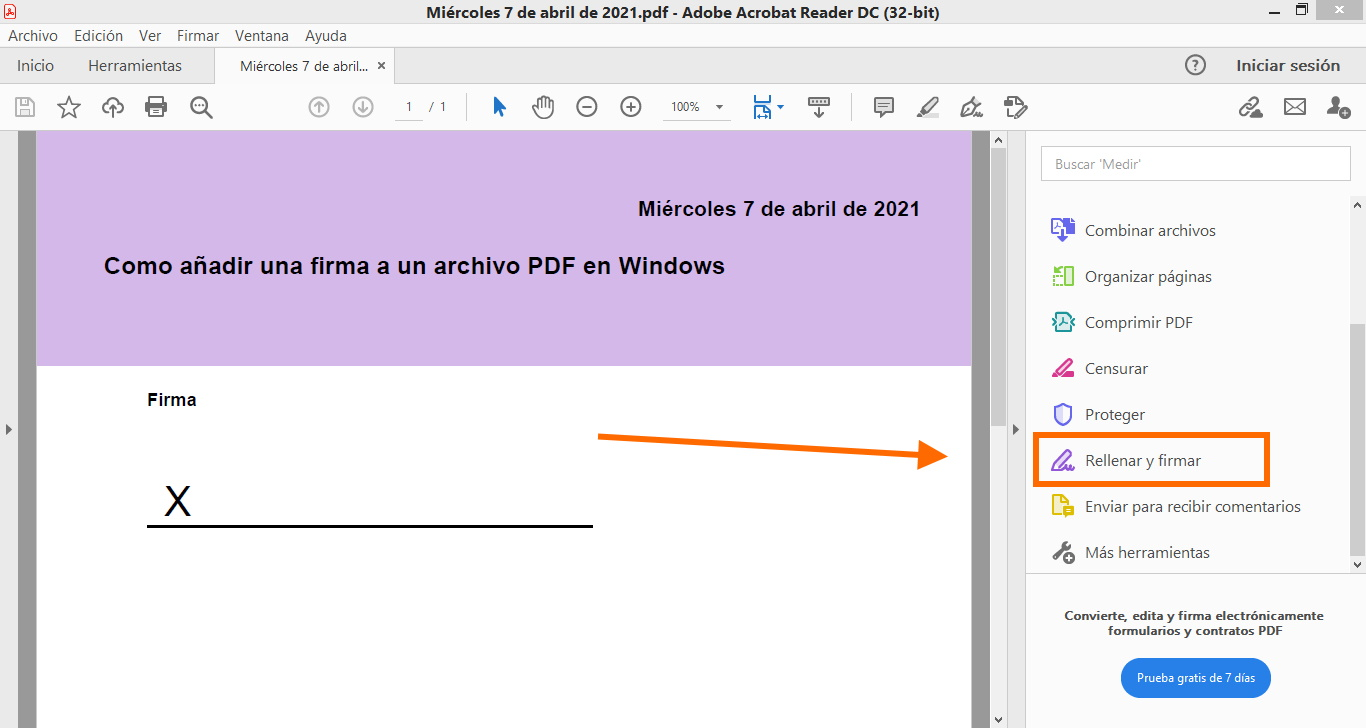This screenshot has height=728, width=1366.
Task: Expand the left navigation pane arrow
Action: (9, 429)
